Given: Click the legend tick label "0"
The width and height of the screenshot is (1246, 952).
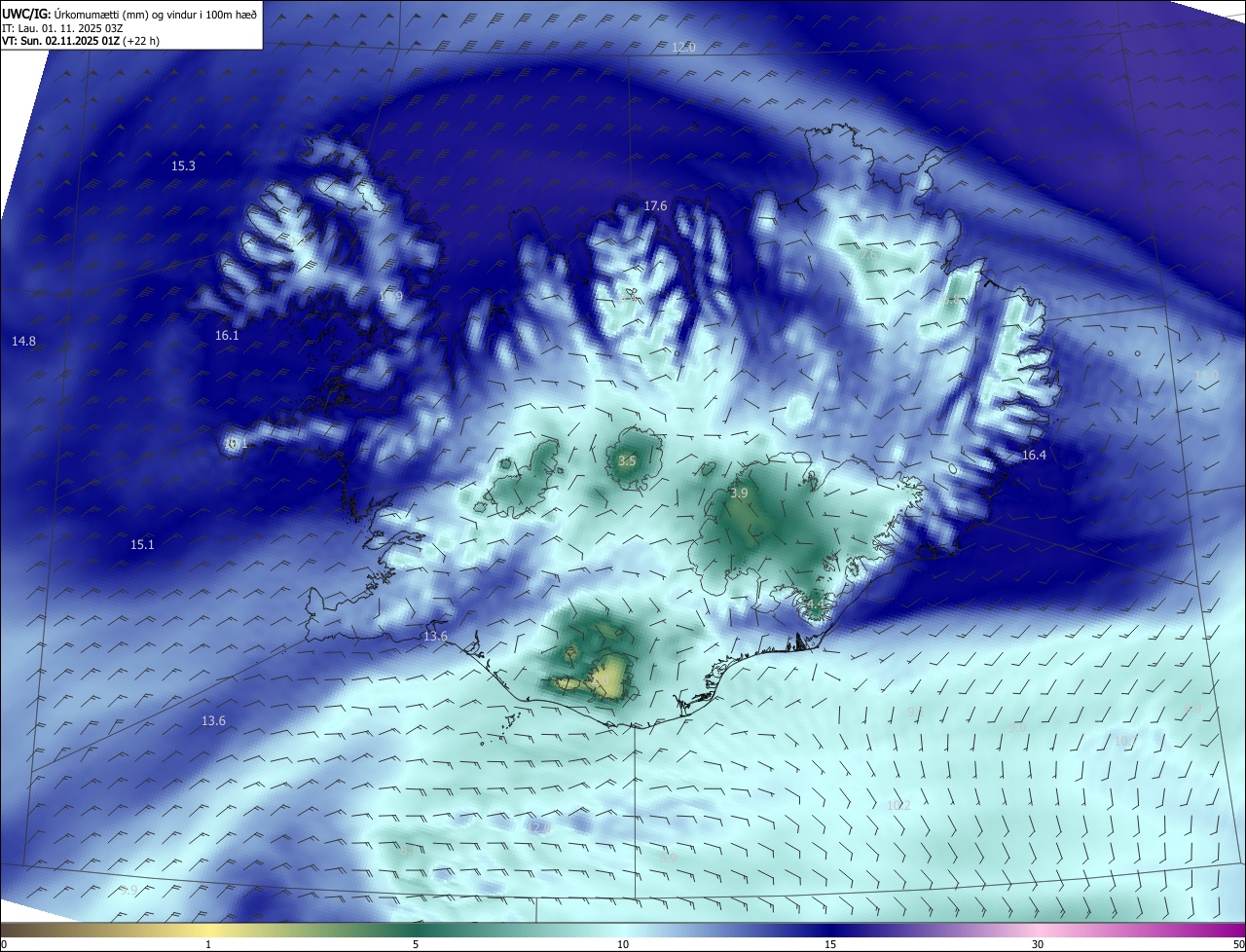Looking at the screenshot, I should tap(4, 944).
